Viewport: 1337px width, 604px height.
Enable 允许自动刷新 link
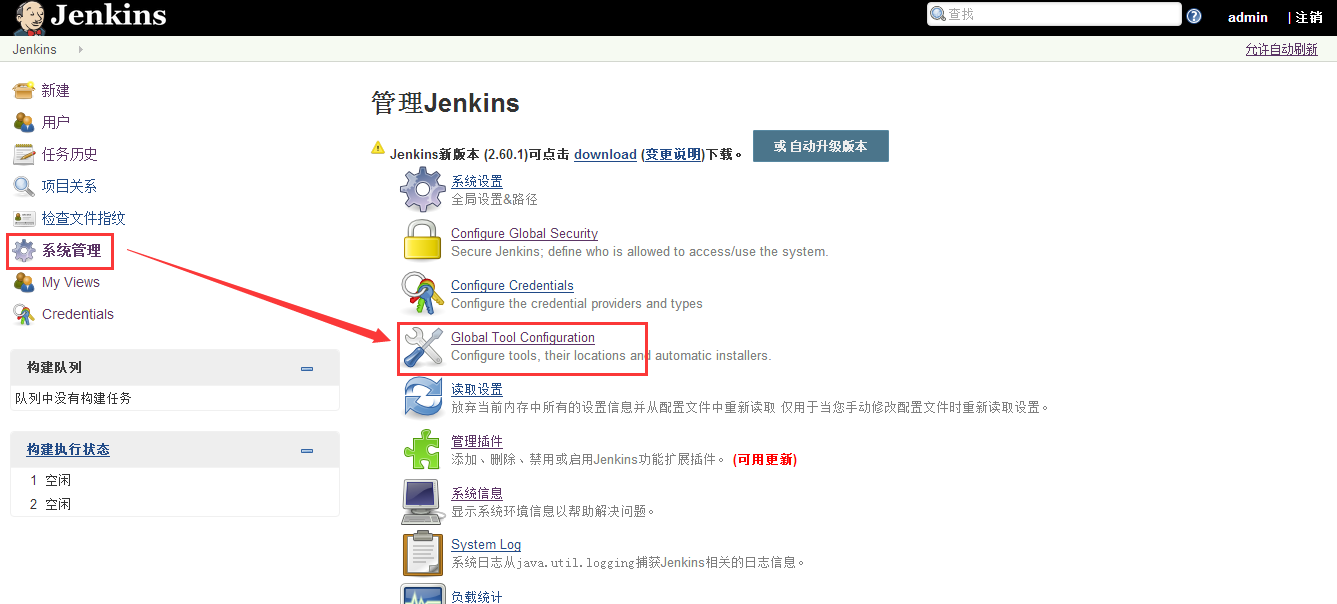(1281, 49)
